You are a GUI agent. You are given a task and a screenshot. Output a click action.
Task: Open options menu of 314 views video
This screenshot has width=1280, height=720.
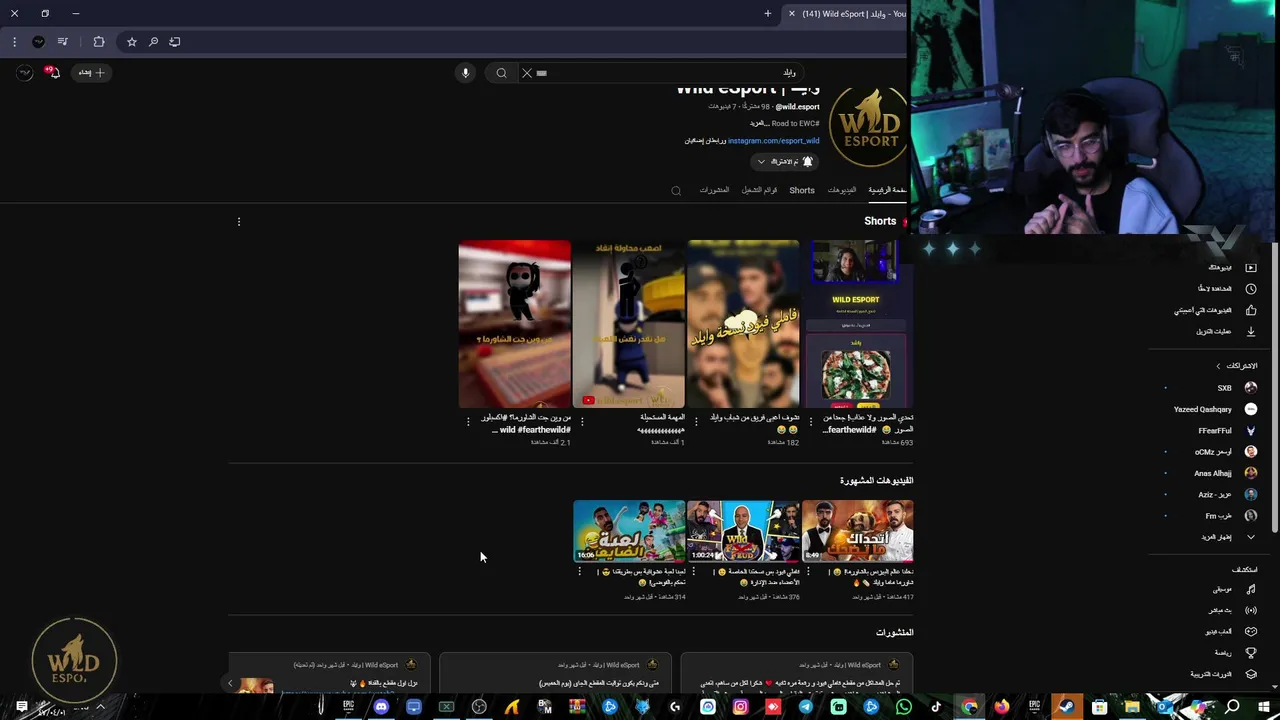click(579, 571)
